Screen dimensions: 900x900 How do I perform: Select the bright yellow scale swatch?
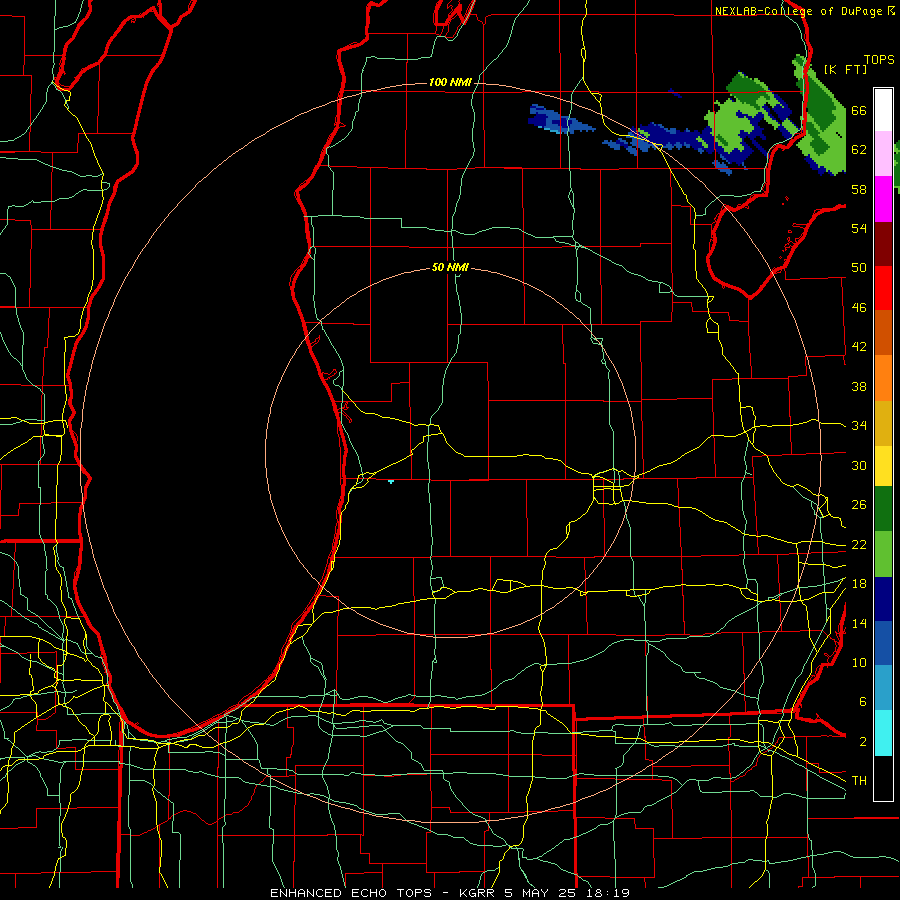tap(883, 466)
